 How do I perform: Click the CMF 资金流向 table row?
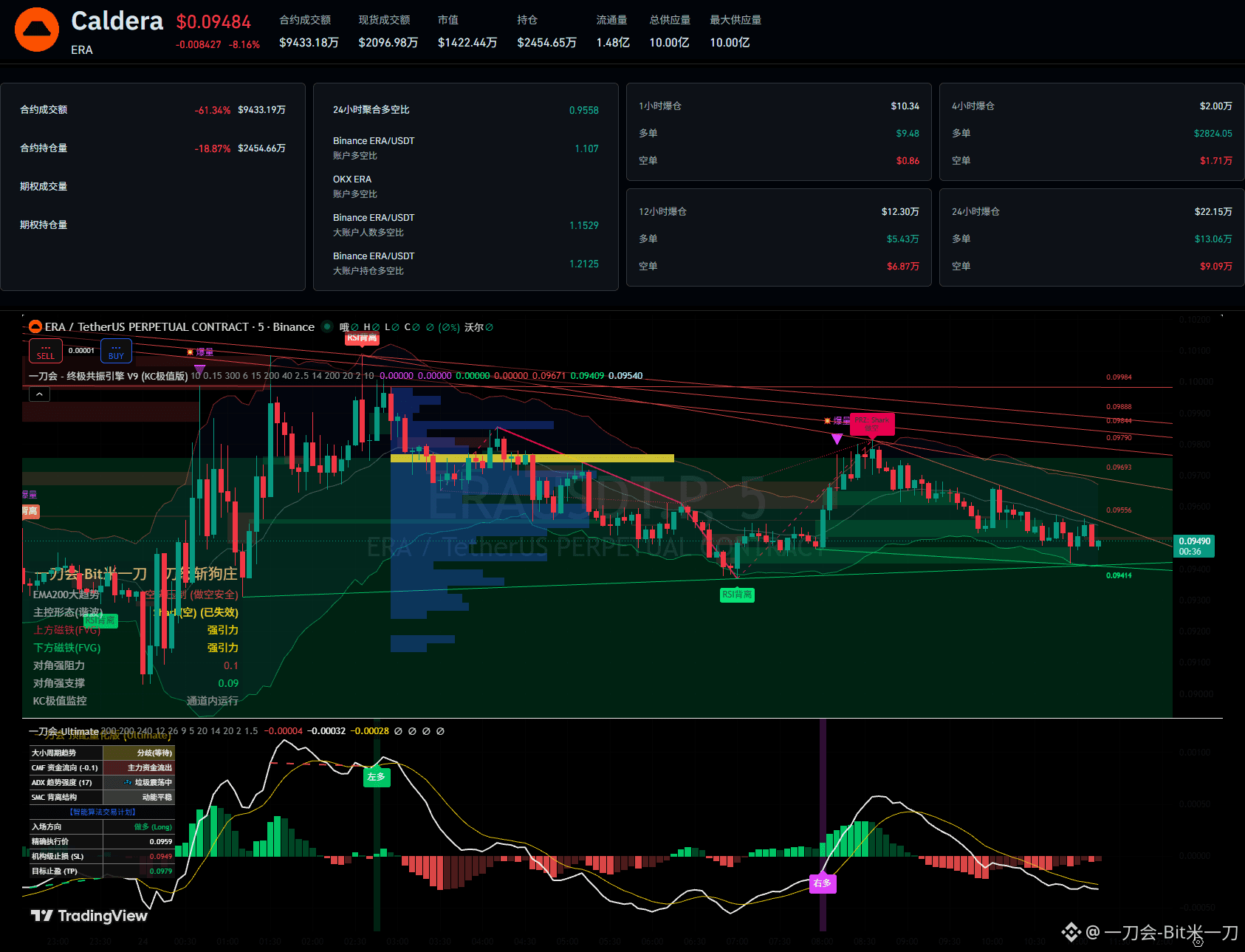[x=102, y=768]
